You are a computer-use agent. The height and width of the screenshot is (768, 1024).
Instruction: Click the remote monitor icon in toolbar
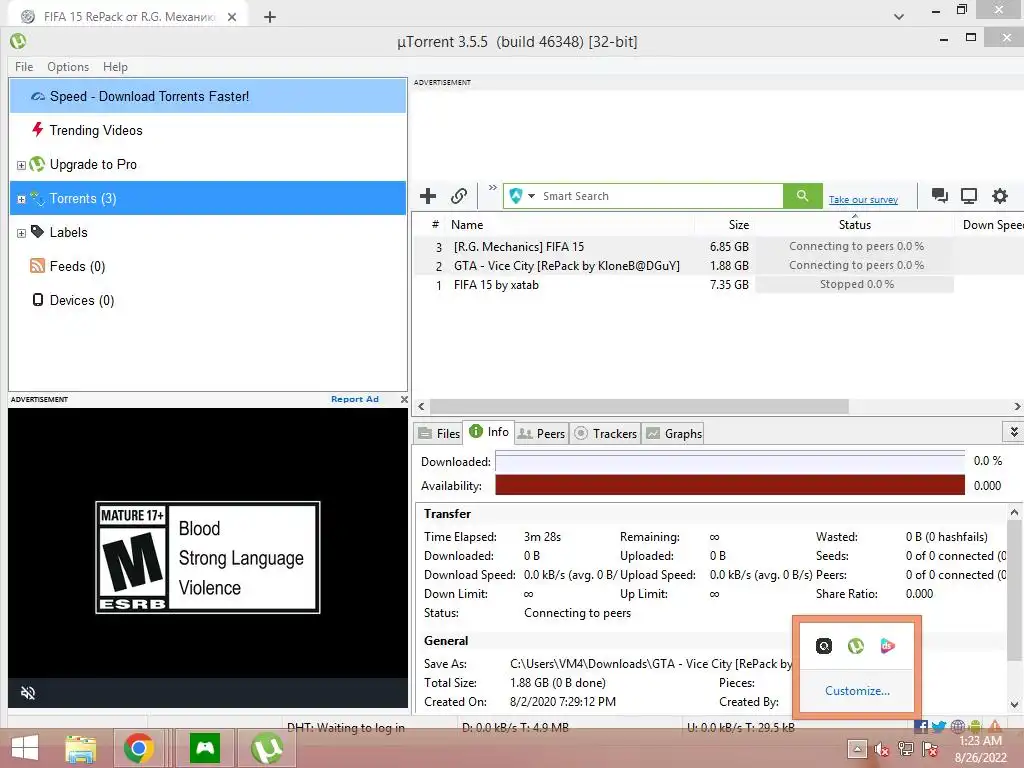pos(969,195)
